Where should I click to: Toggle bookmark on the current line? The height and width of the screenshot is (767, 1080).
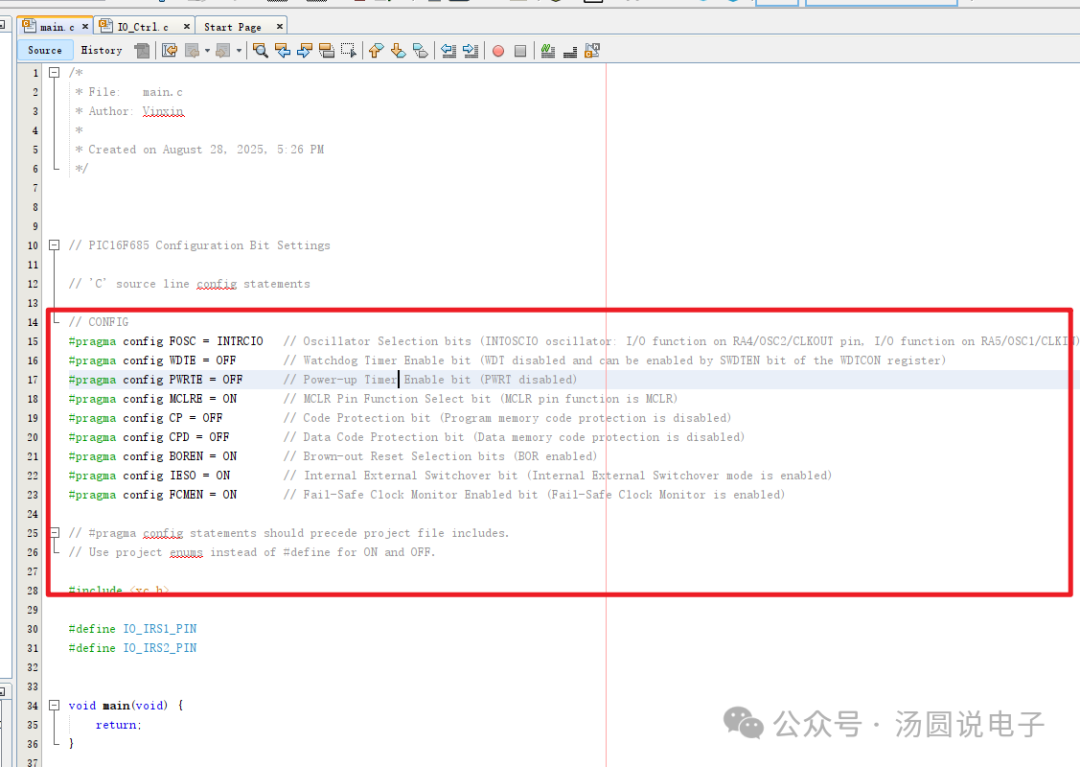[x=420, y=50]
